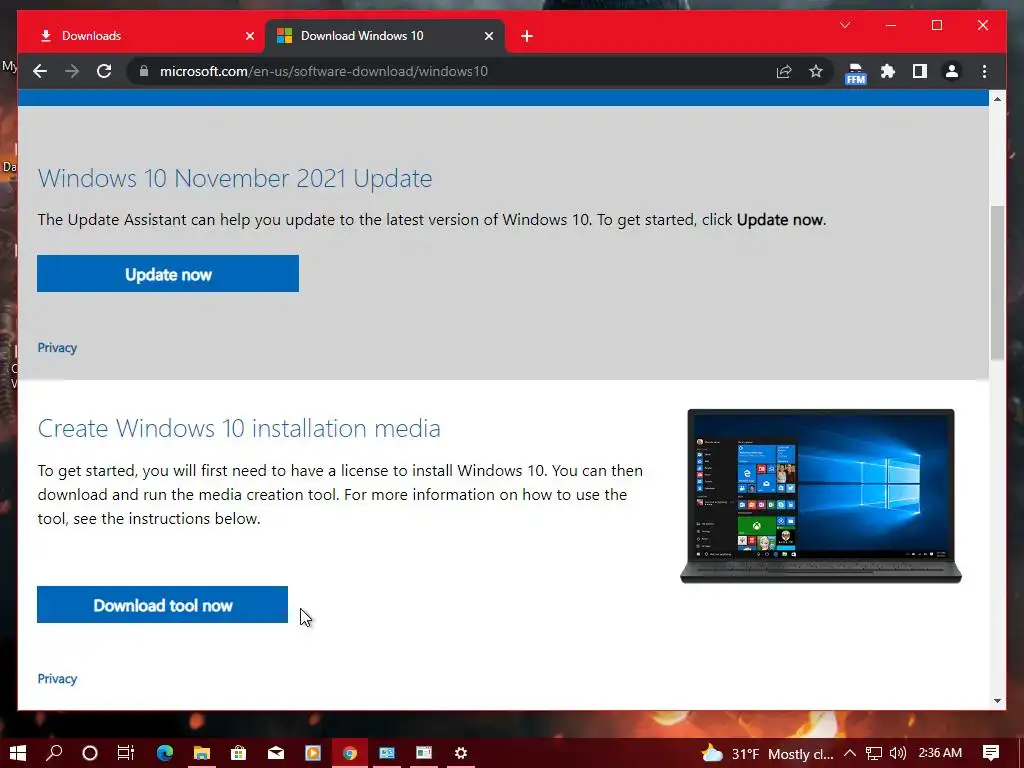Close the Downloads tab

(249, 36)
